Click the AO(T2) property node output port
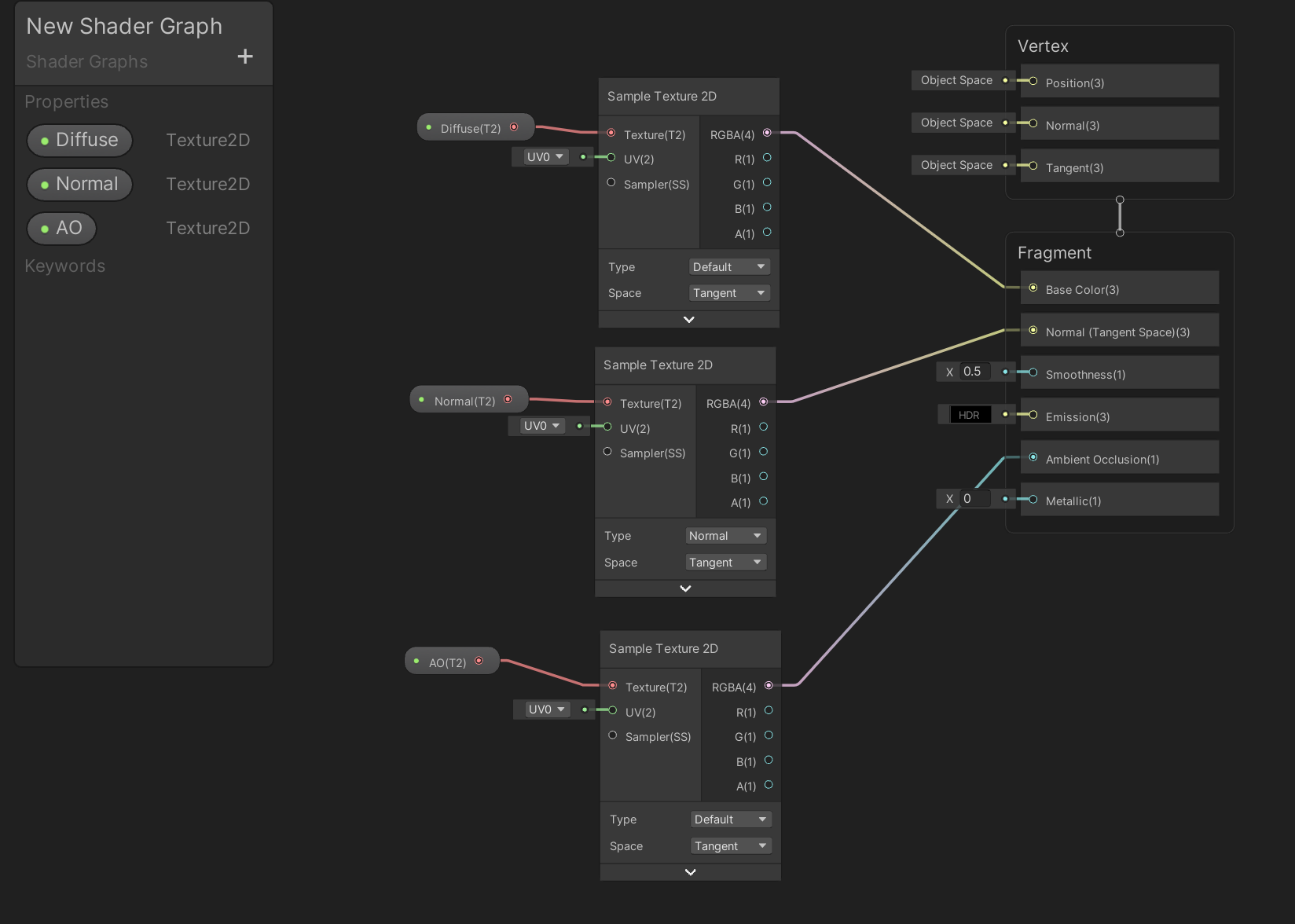Screen dimensions: 1295x924 point(479,661)
